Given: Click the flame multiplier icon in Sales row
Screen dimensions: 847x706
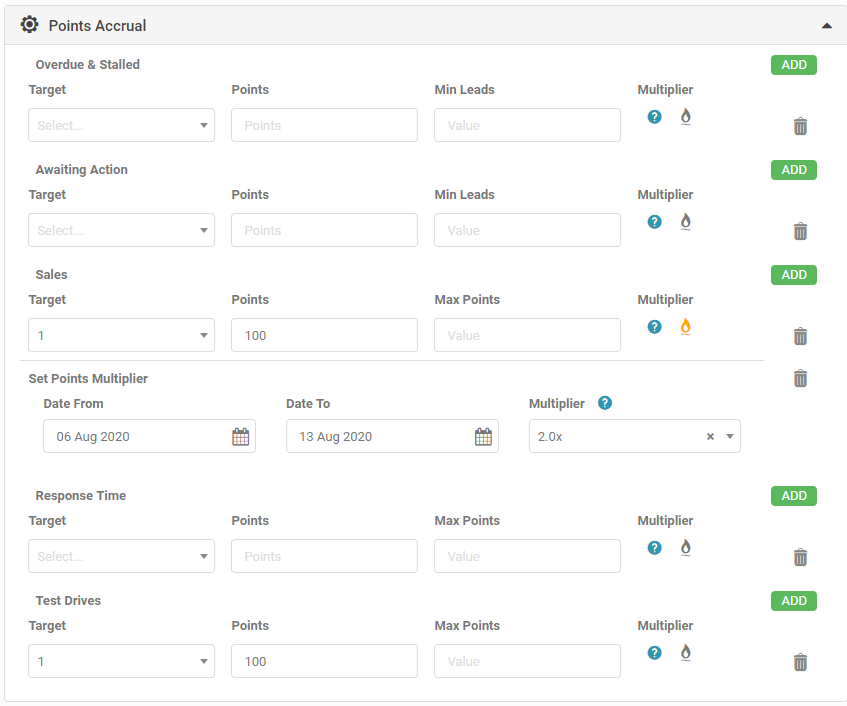Looking at the screenshot, I should pyautogui.click(x=685, y=326).
